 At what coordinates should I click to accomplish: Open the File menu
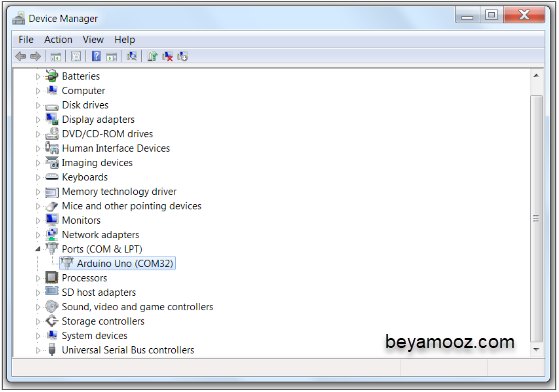pos(26,40)
